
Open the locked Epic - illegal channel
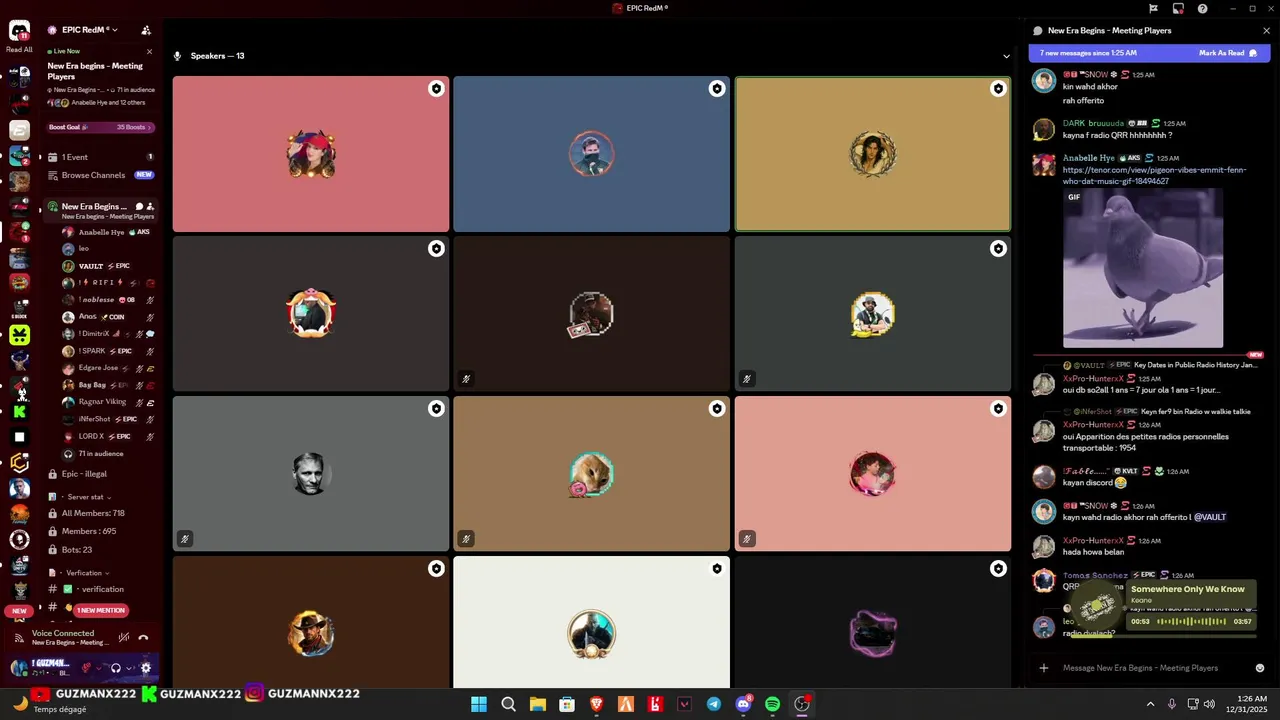pyautogui.click(x=100, y=474)
